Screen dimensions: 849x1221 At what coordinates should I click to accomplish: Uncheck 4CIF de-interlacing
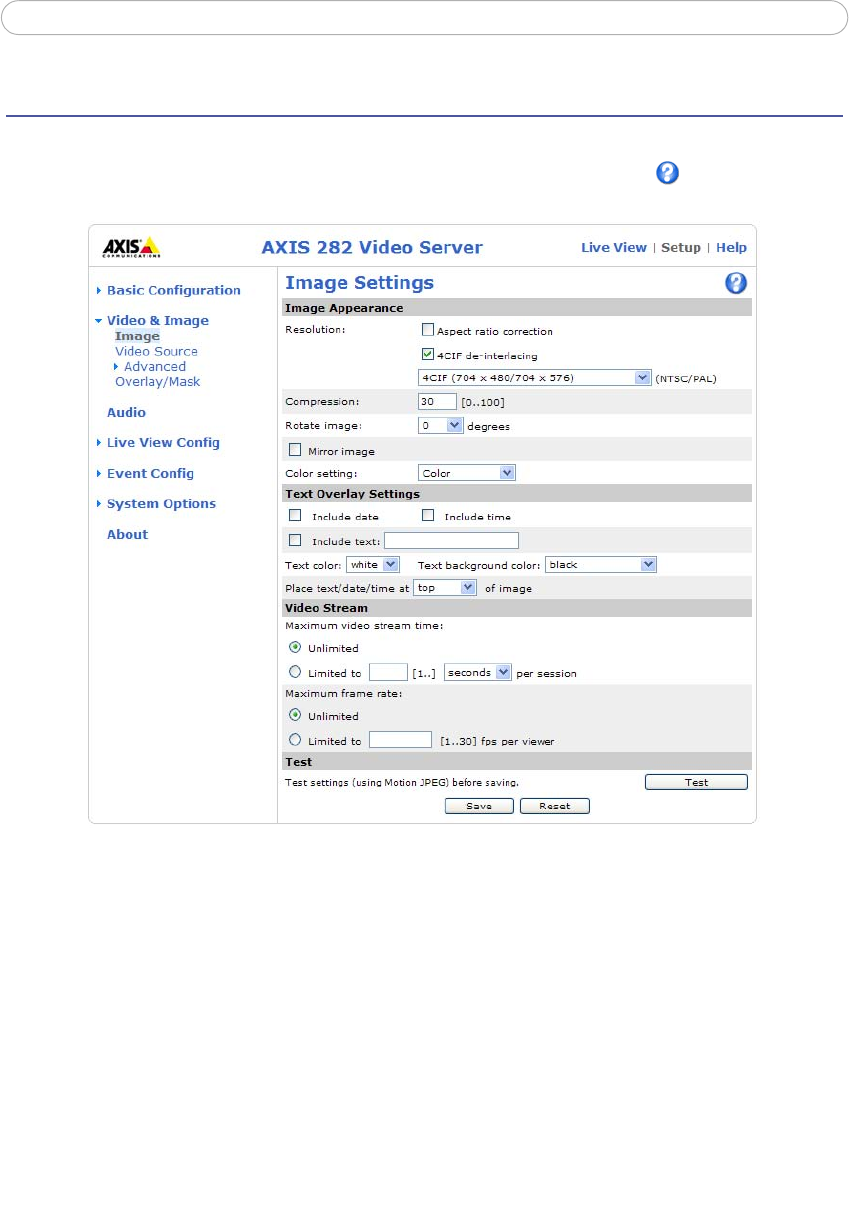[x=428, y=353]
